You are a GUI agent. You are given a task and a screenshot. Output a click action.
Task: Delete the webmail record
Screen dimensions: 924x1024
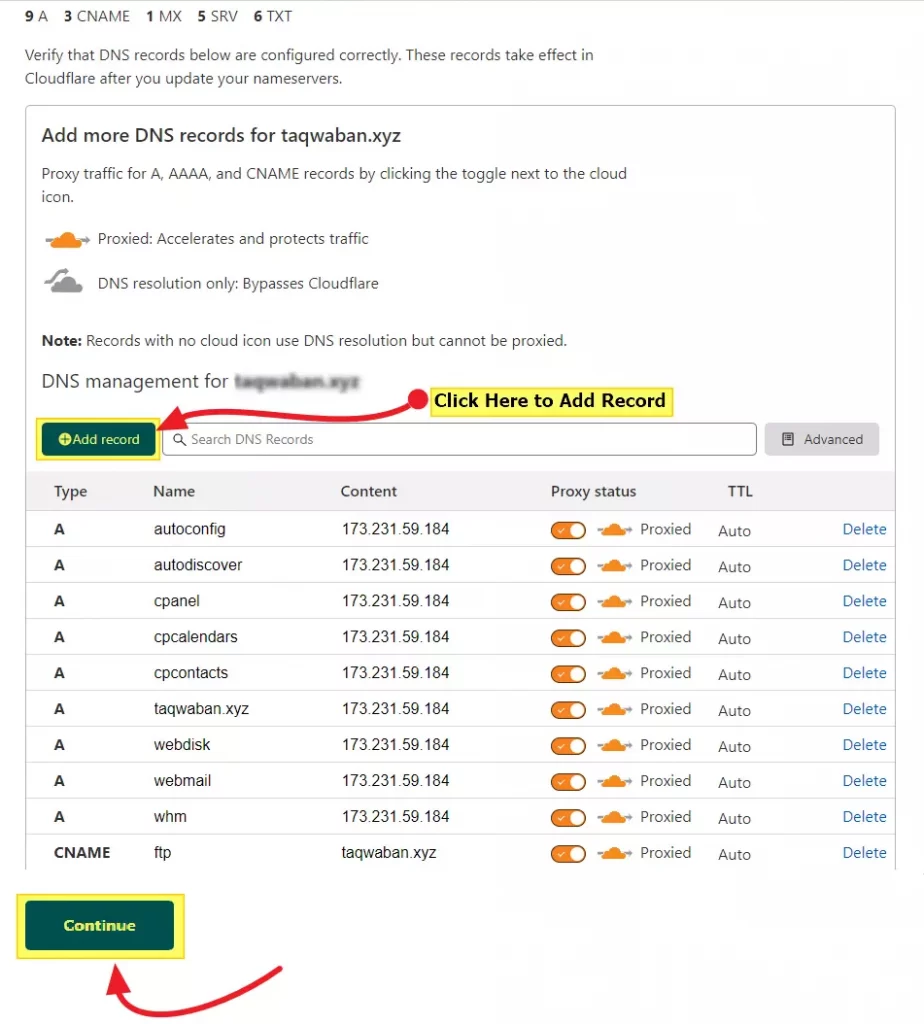pyautogui.click(x=864, y=780)
